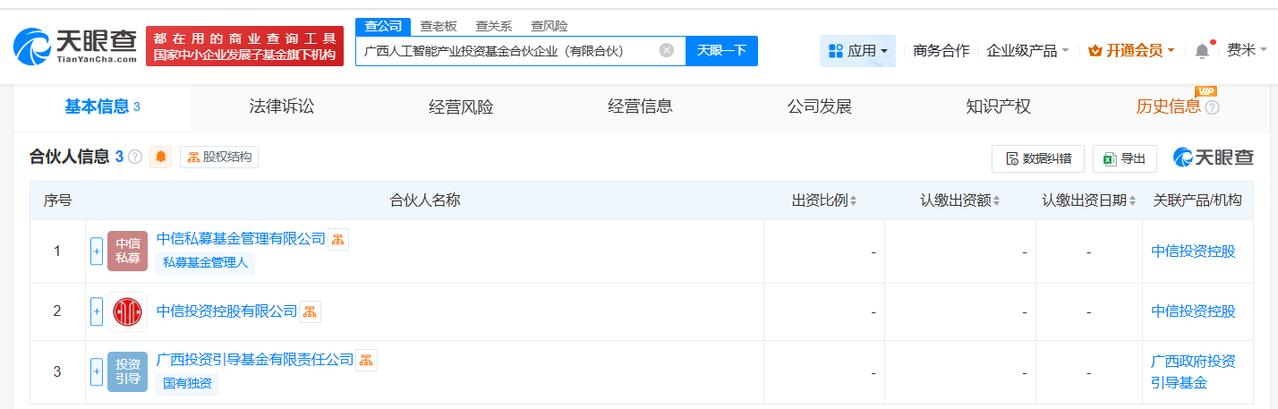
Task: Expand row 2 中信投资控股 details
Action: [97, 312]
